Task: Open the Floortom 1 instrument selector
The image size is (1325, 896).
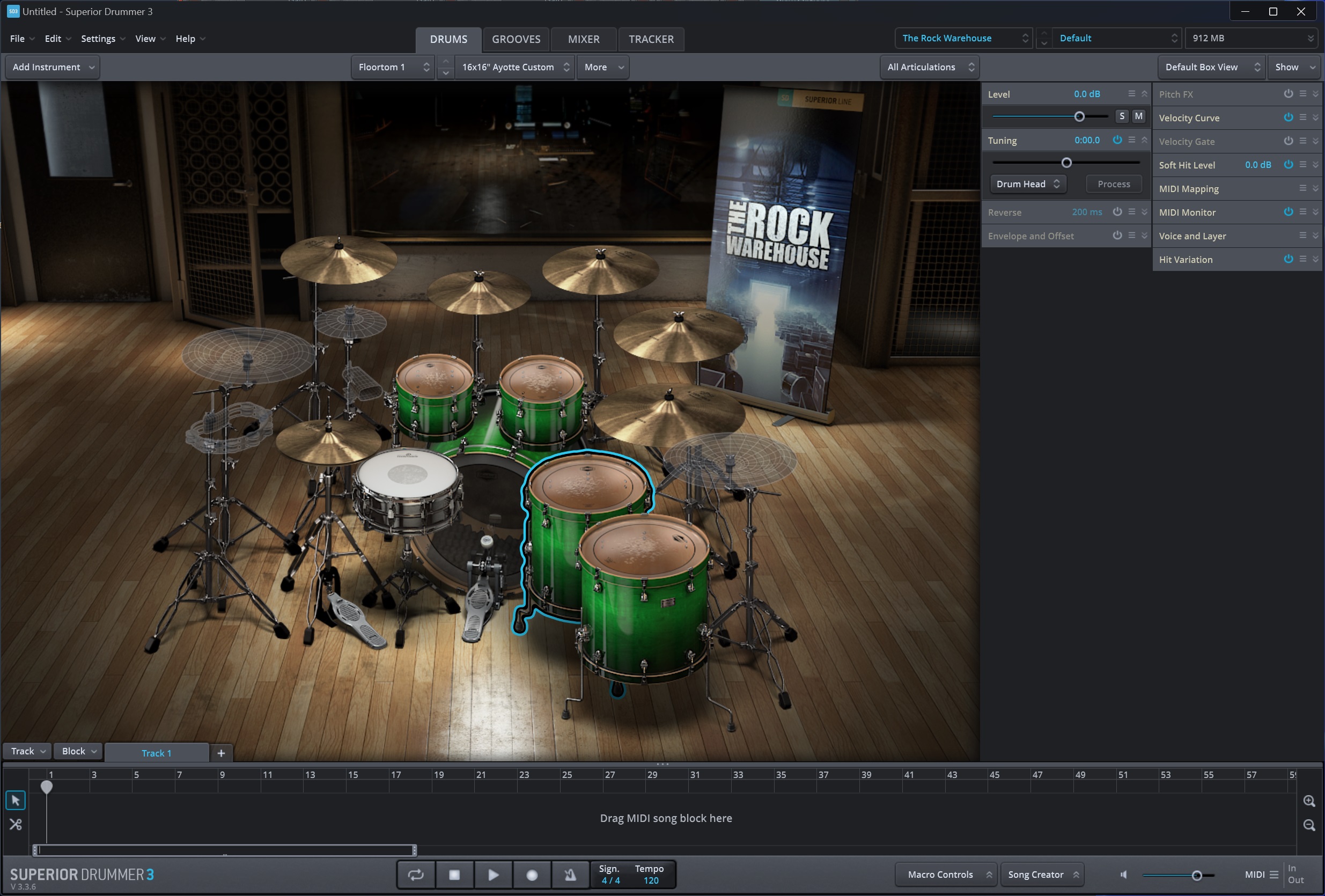Action: [393, 67]
